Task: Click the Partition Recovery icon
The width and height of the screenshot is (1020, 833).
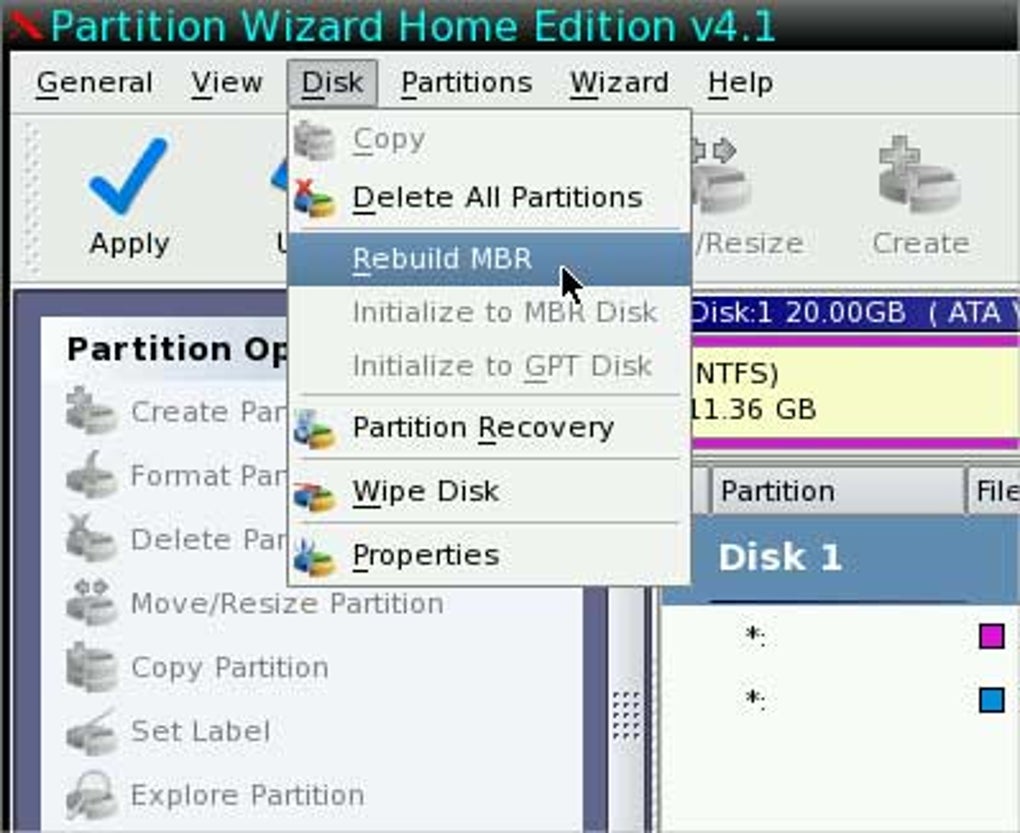Action: 314,429
